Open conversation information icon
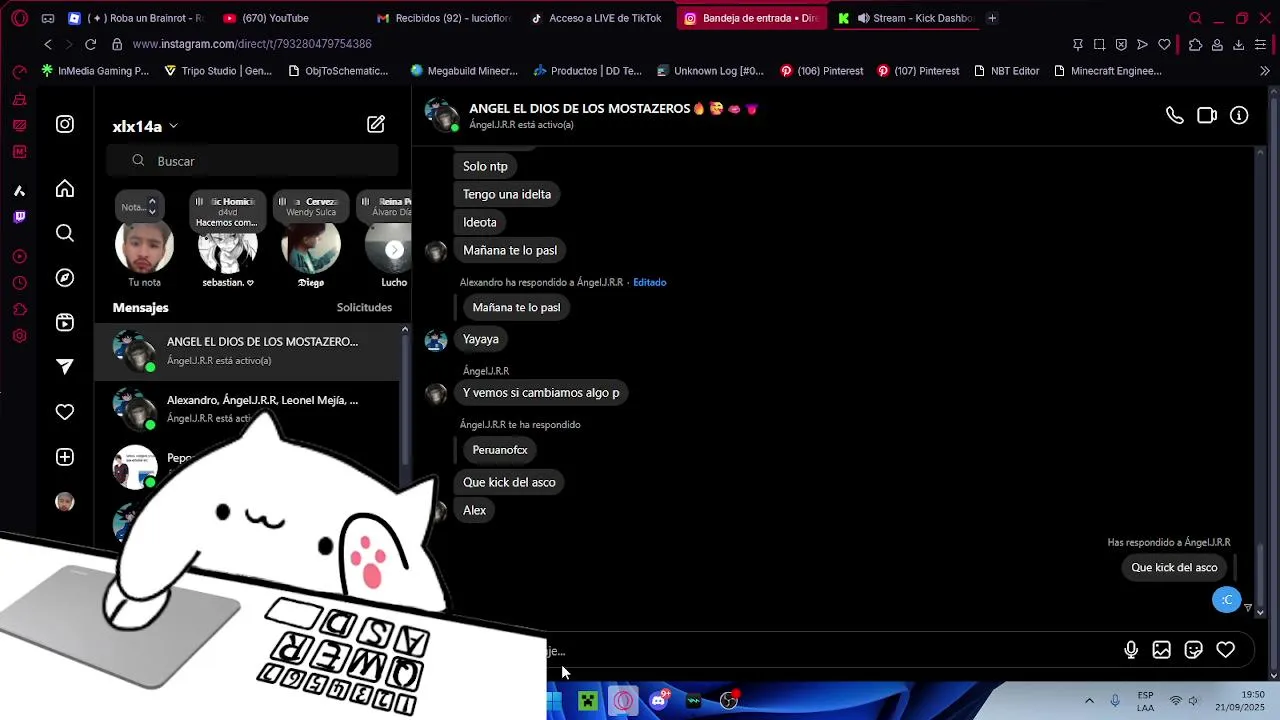This screenshot has height=720, width=1280. [1239, 116]
